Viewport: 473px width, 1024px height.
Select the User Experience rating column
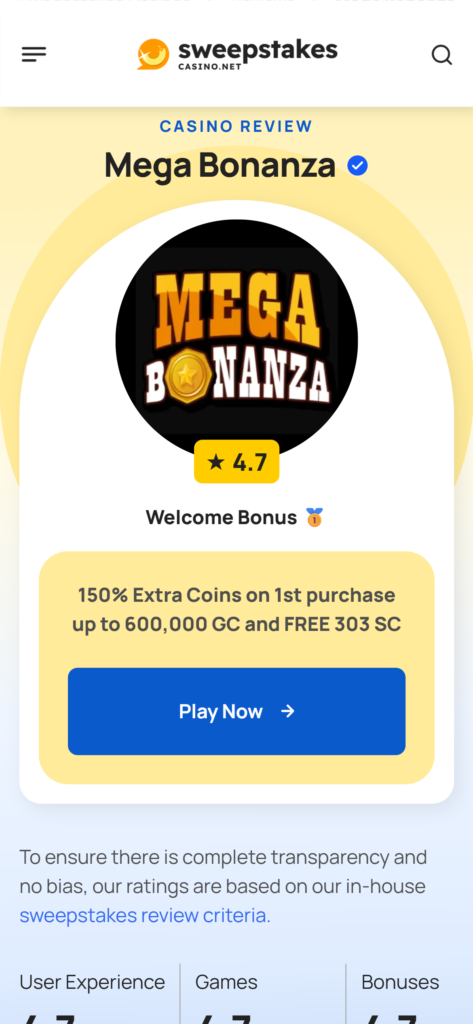tap(92, 993)
